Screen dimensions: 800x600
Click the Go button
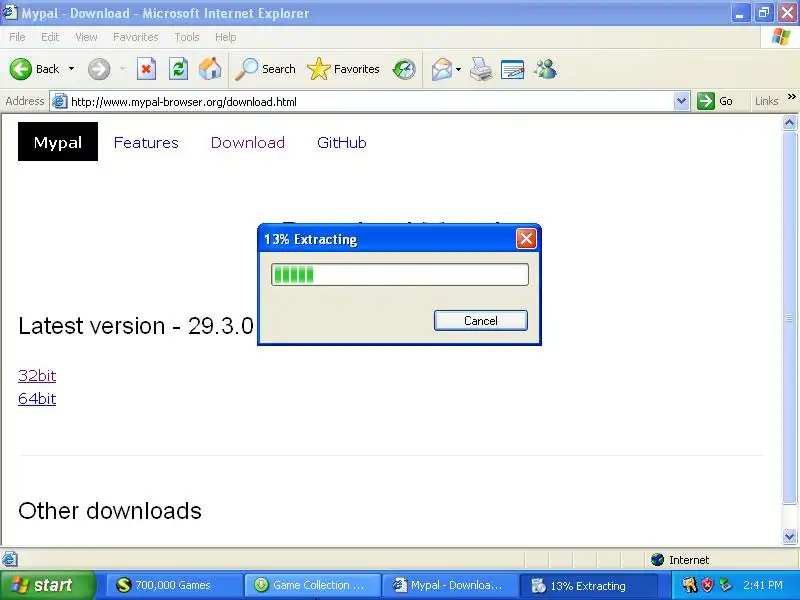pos(715,101)
